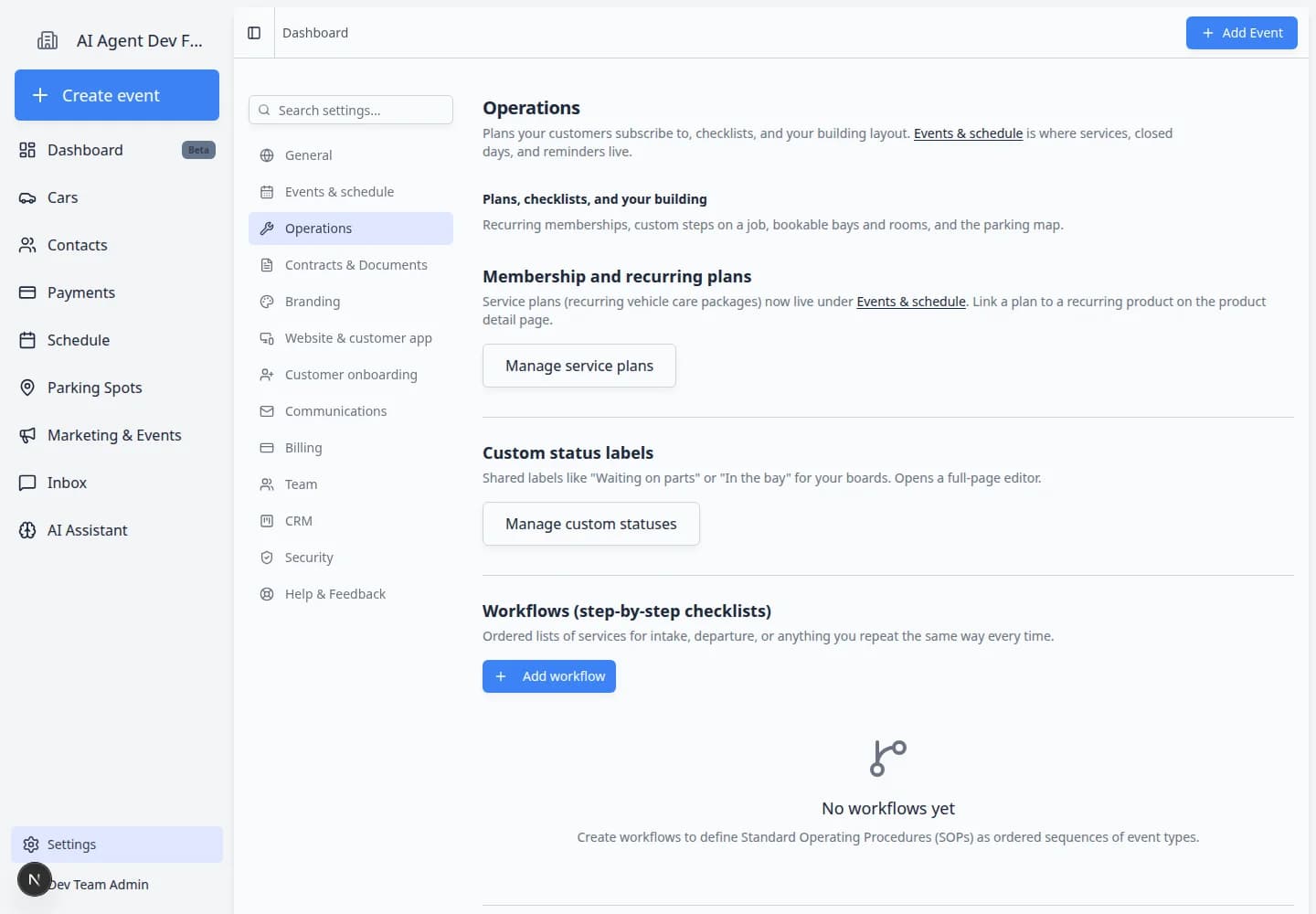1316x914 pixels.
Task: Open AI Assistant page
Action: 117,530
